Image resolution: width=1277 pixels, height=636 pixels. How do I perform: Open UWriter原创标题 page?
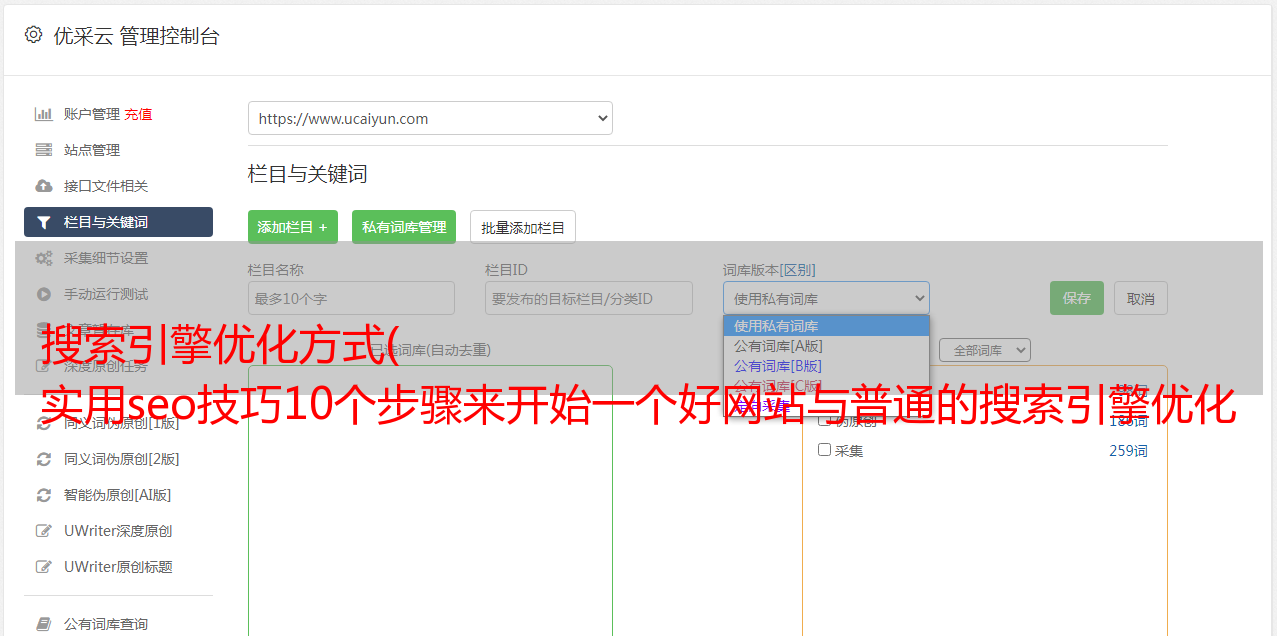coord(118,567)
